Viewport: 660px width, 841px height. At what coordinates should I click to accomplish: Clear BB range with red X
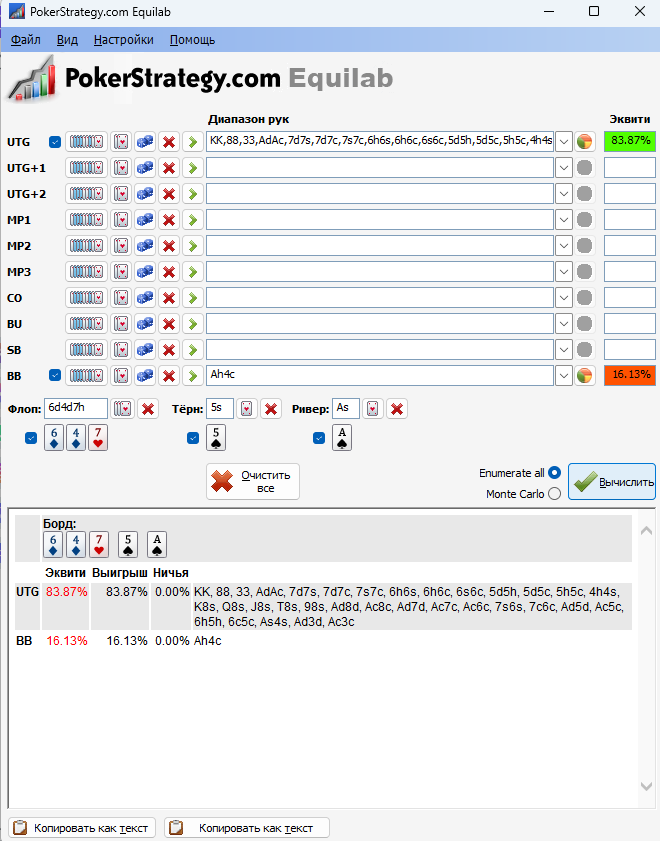pyautogui.click(x=169, y=375)
